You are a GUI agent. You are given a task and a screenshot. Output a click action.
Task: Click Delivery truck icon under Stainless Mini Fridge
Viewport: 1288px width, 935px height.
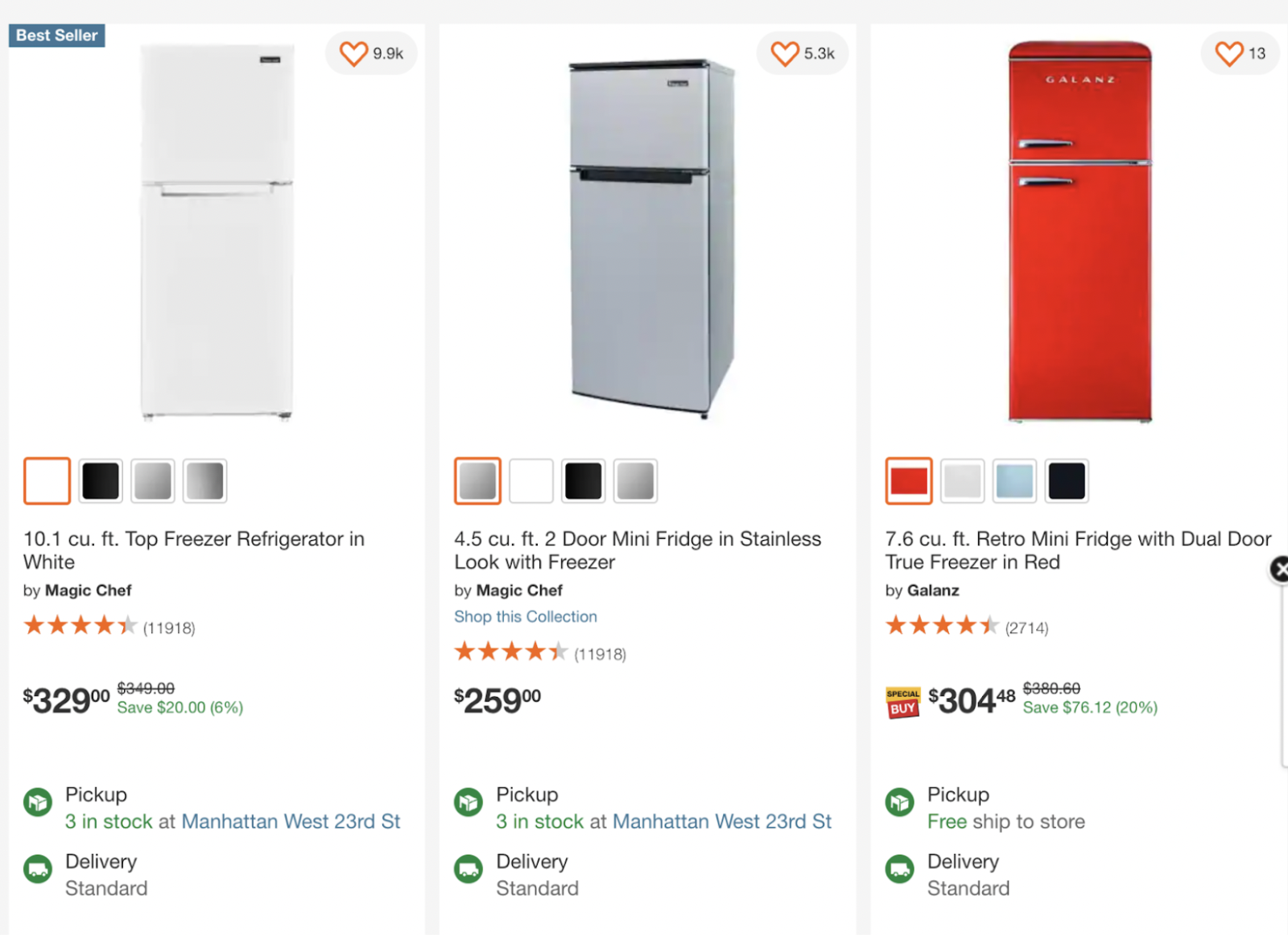click(469, 869)
